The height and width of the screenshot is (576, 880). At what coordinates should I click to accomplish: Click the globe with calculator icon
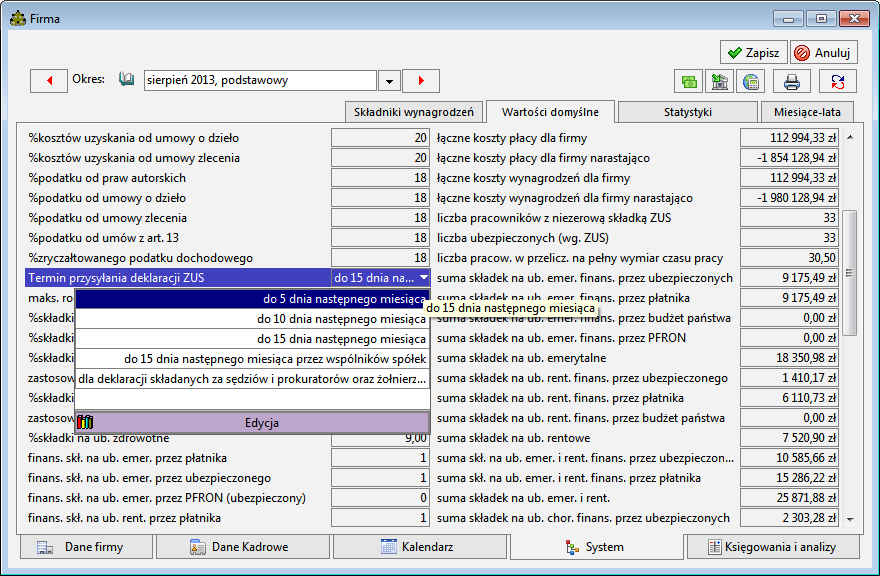[x=751, y=81]
